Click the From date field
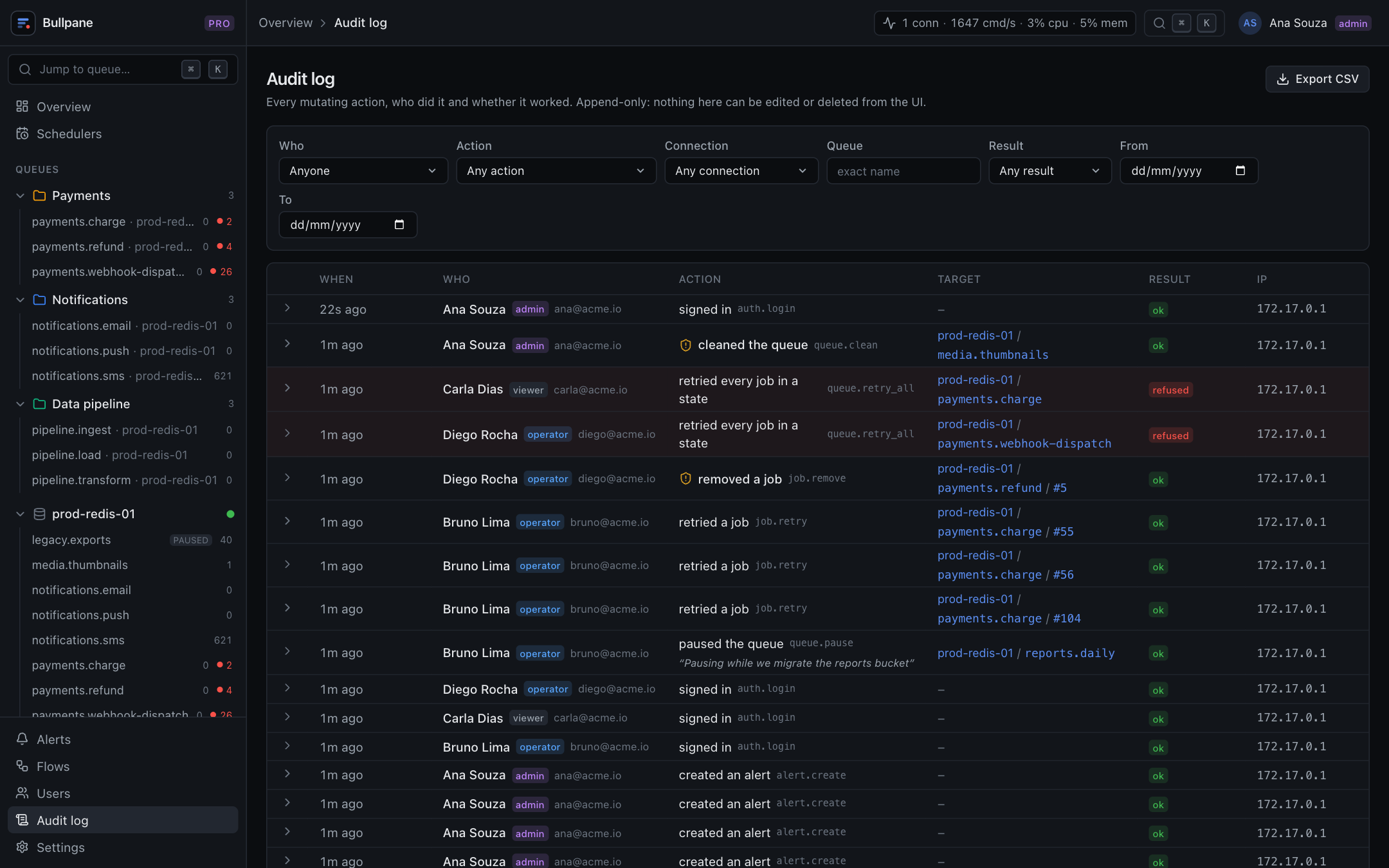 (1189, 171)
